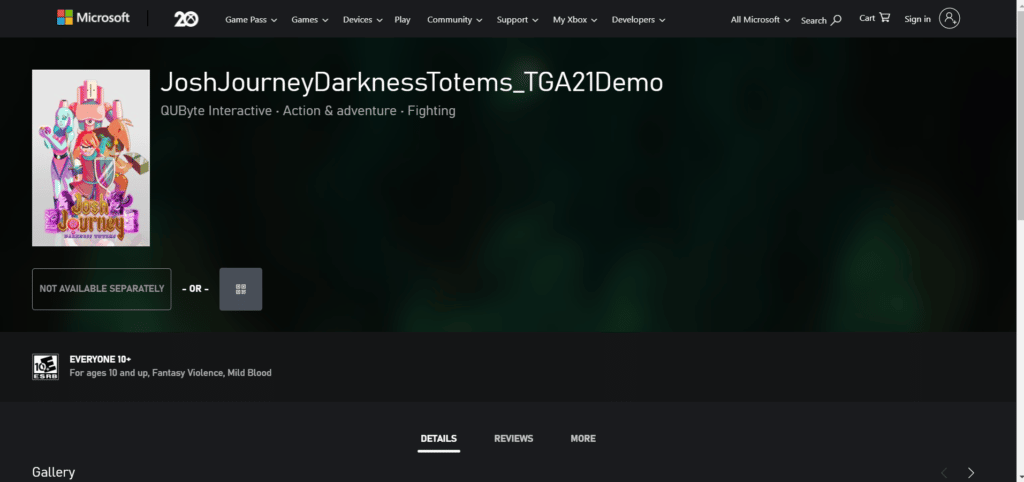Image resolution: width=1024 pixels, height=482 pixels.
Task: Click the sign-in profile avatar icon
Action: click(949, 18)
